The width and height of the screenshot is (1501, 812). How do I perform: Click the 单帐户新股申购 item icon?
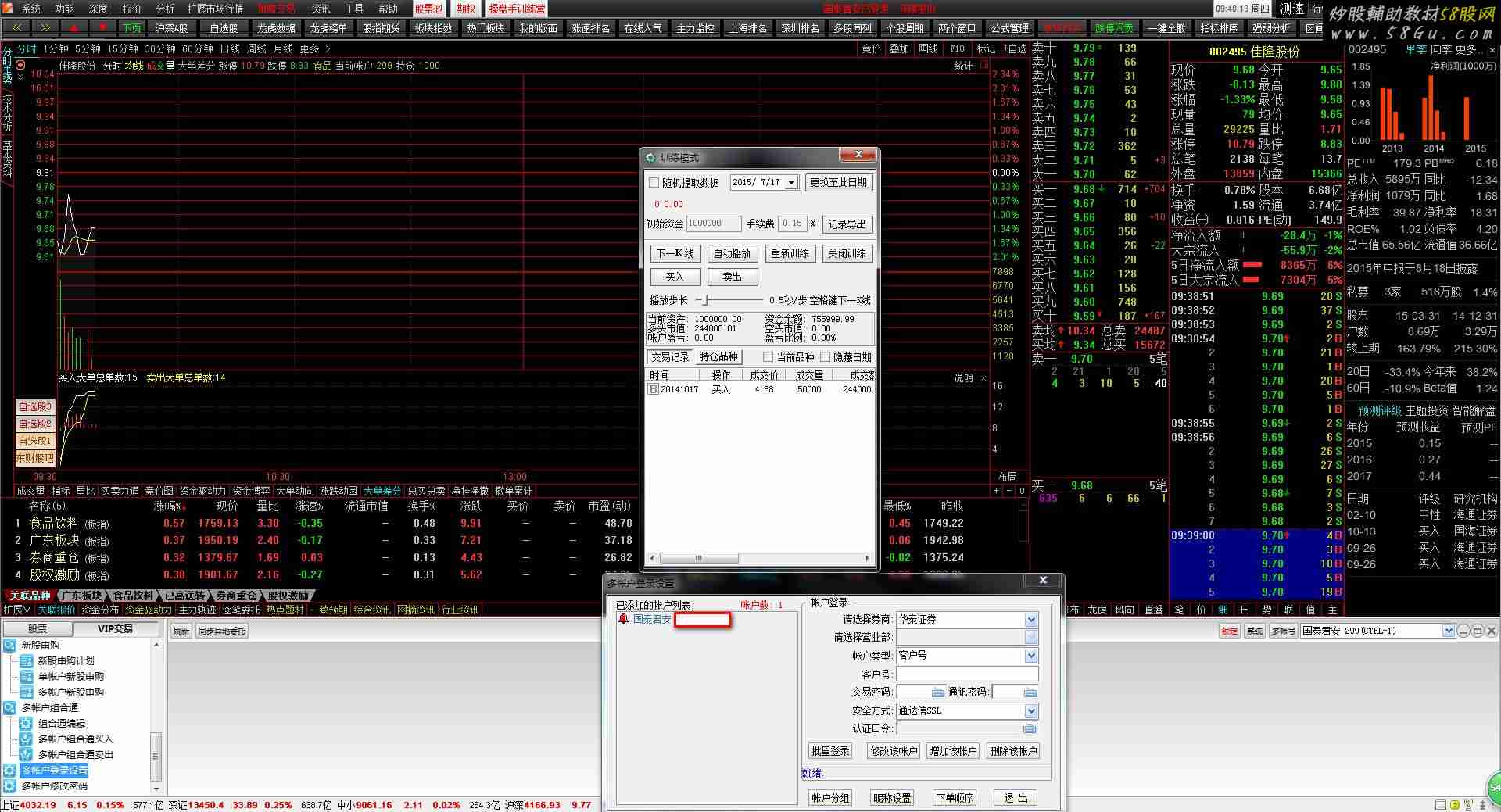(27, 677)
